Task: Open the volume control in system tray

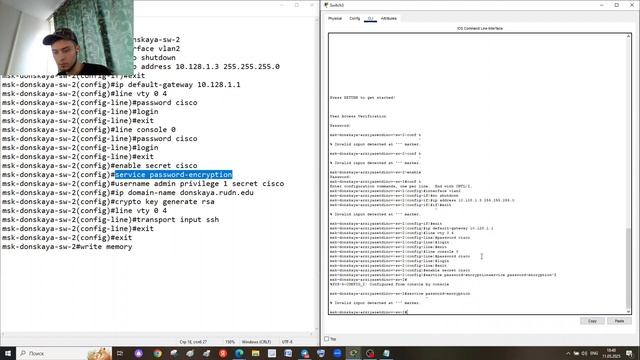Action: click(584, 353)
